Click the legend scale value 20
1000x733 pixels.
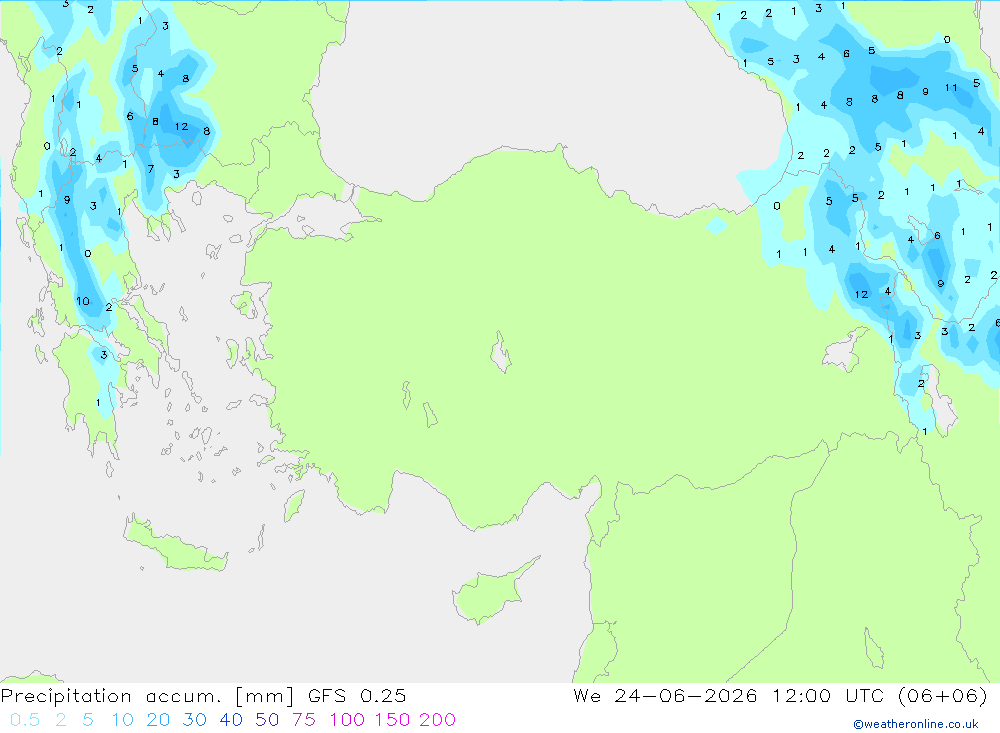tap(158, 720)
